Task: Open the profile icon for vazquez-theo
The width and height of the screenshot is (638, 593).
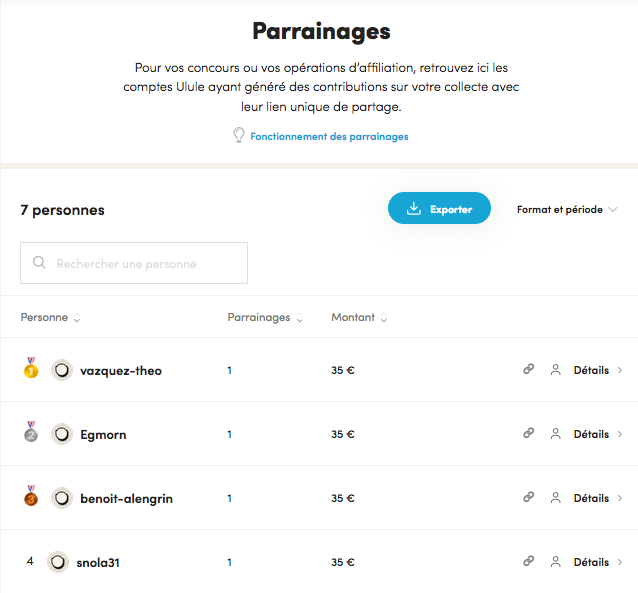Action: coord(555,370)
